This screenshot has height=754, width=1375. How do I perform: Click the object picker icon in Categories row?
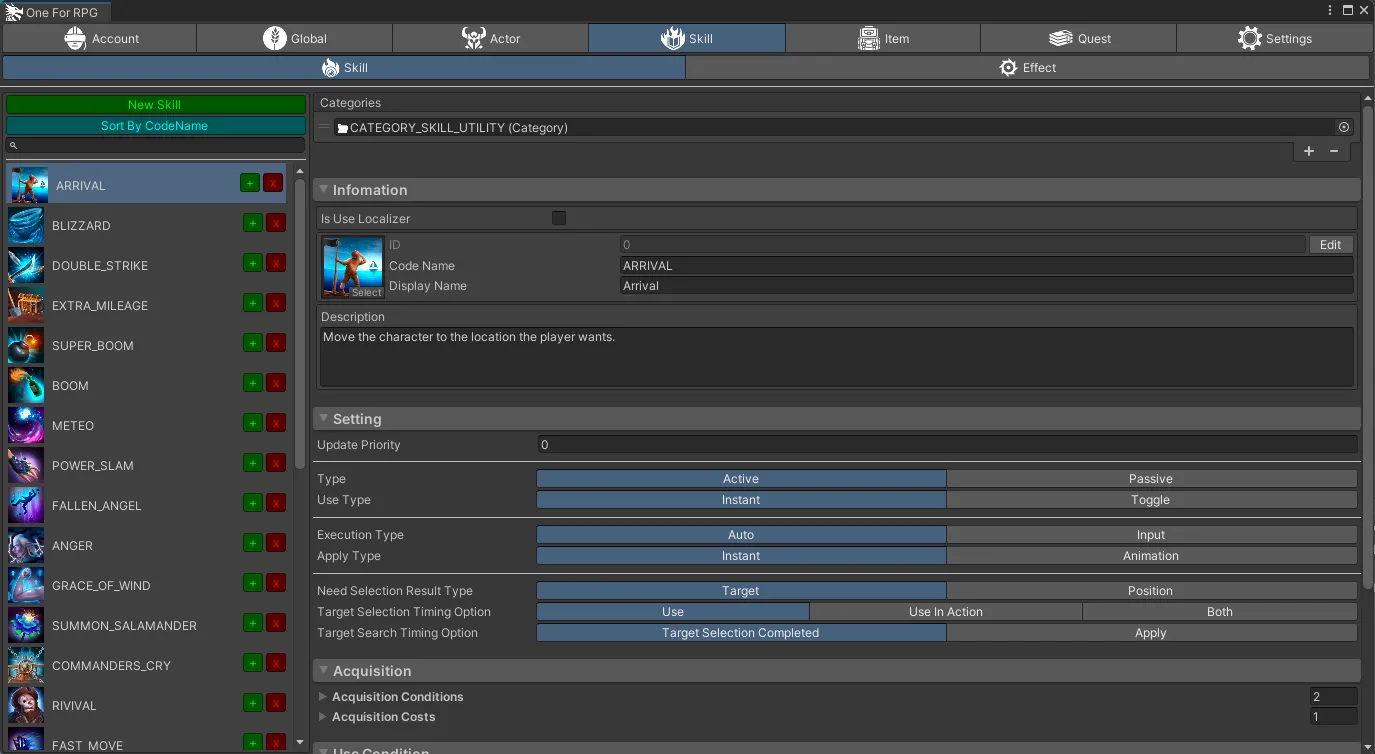[x=1344, y=127]
